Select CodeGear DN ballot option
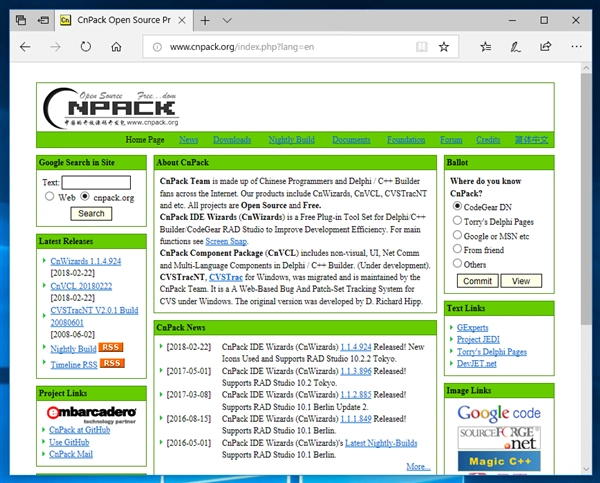The width and height of the screenshot is (600, 483). click(x=457, y=206)
